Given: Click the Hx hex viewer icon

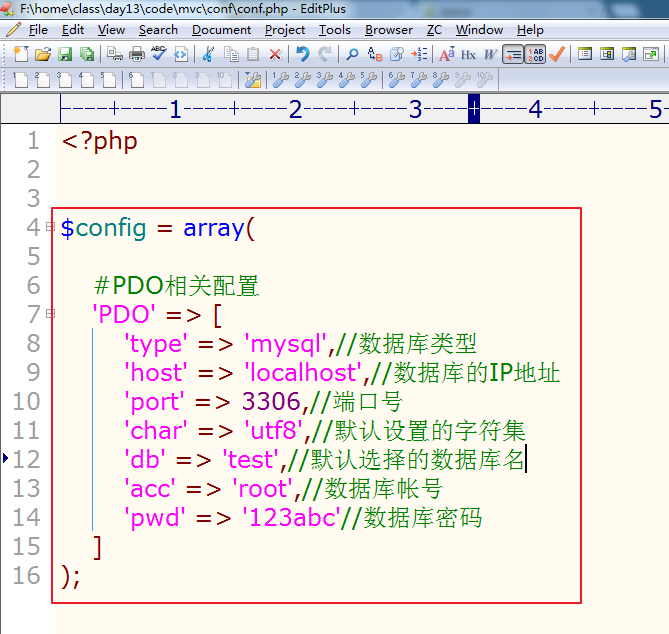Looking at the screenshot, I should (x=468, y=54).
